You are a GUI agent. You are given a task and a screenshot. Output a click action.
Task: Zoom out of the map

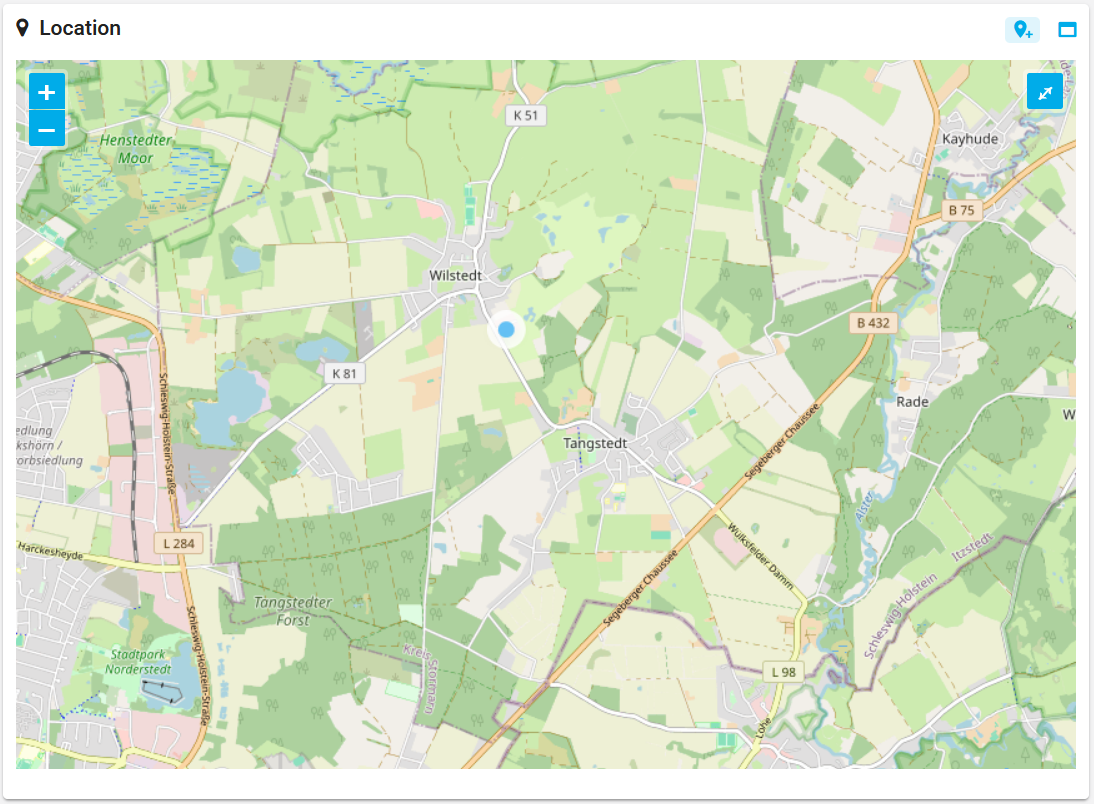click(47, 129)
